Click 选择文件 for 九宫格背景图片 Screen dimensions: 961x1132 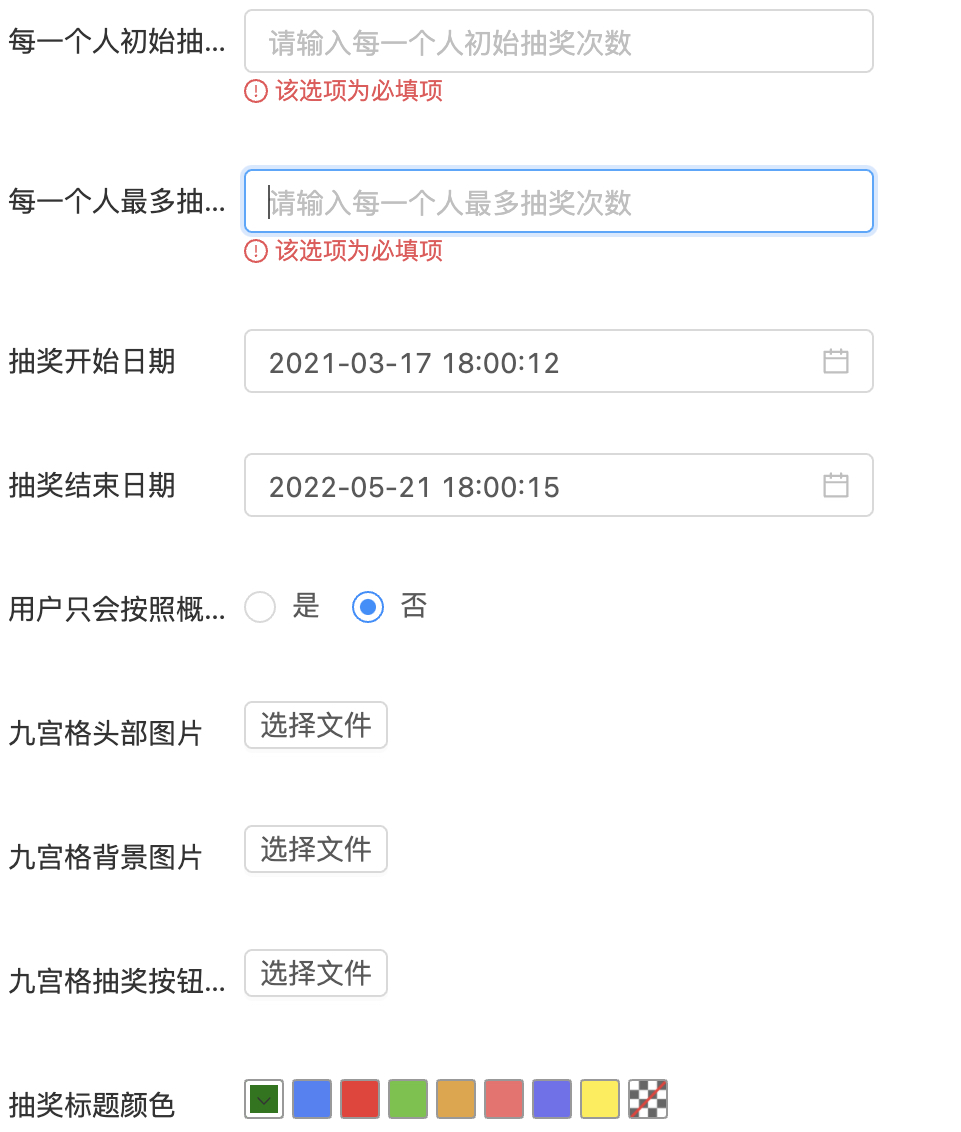coord(315,849)
